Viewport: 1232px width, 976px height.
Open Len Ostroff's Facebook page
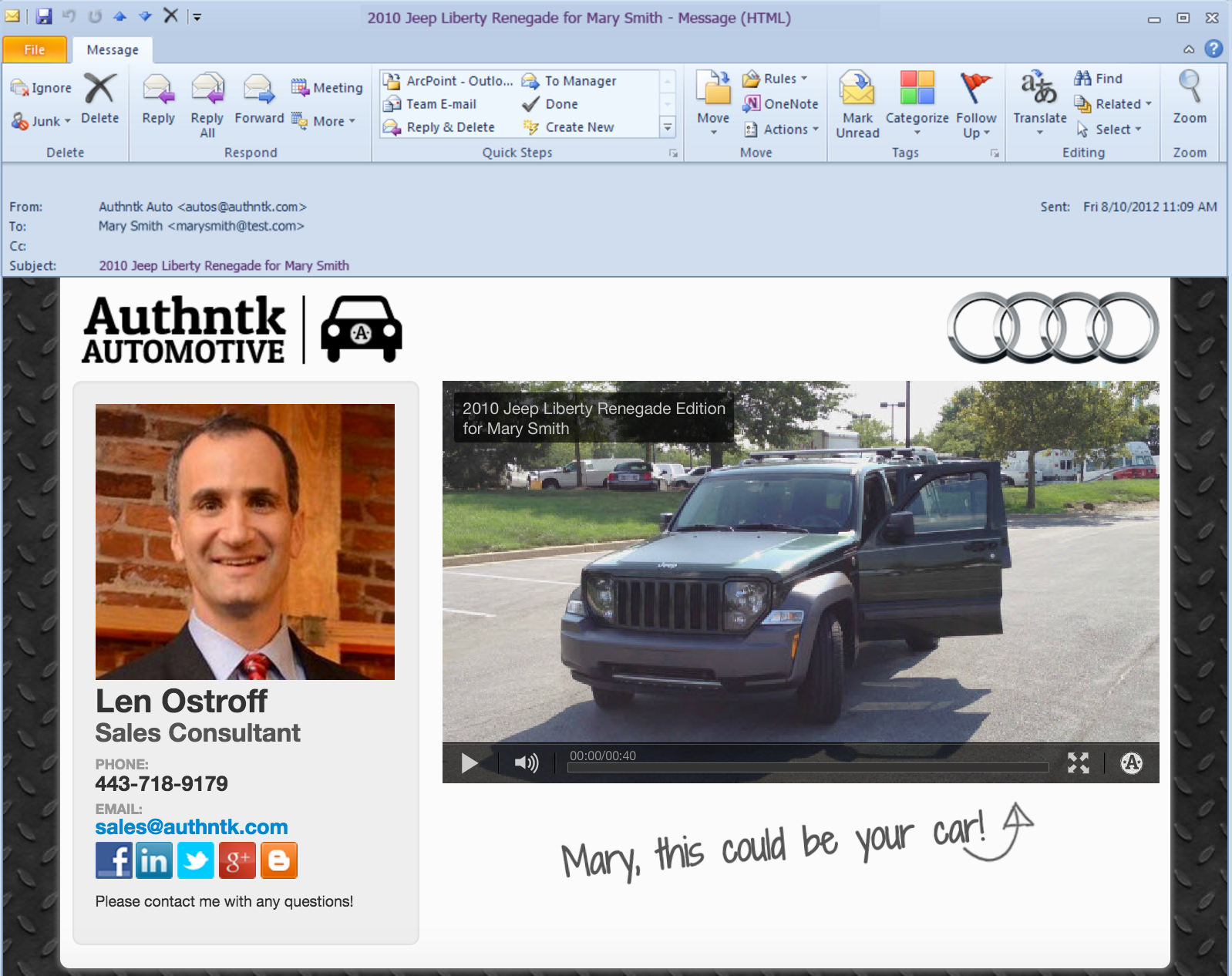point(114,860)
